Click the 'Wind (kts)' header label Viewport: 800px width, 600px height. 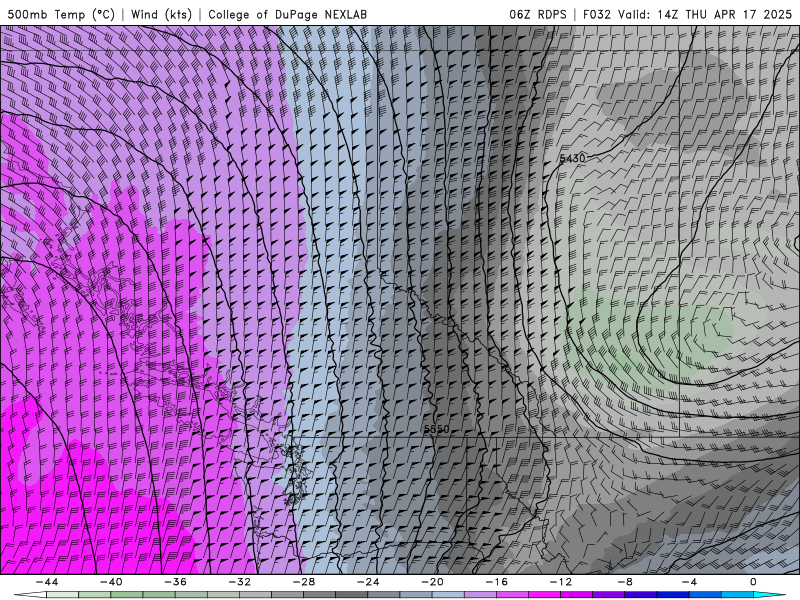click(161, 14)
